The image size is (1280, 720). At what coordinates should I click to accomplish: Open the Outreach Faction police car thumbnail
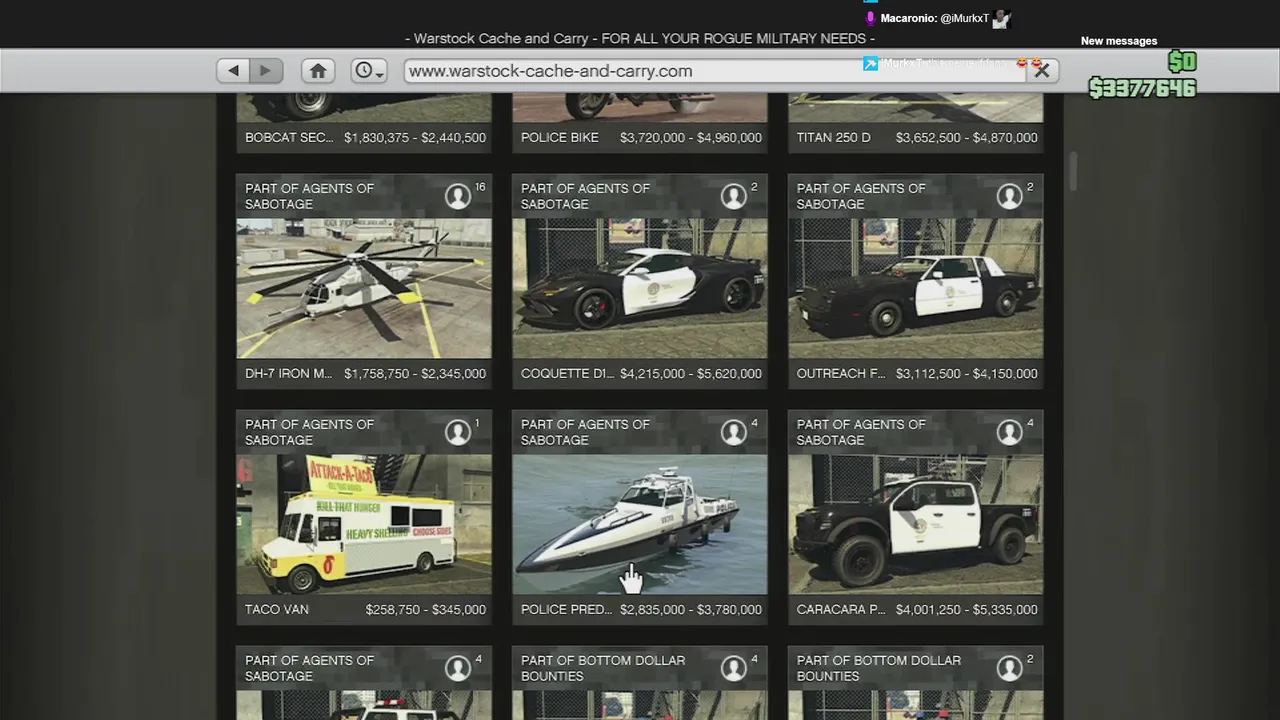point(916,288)
